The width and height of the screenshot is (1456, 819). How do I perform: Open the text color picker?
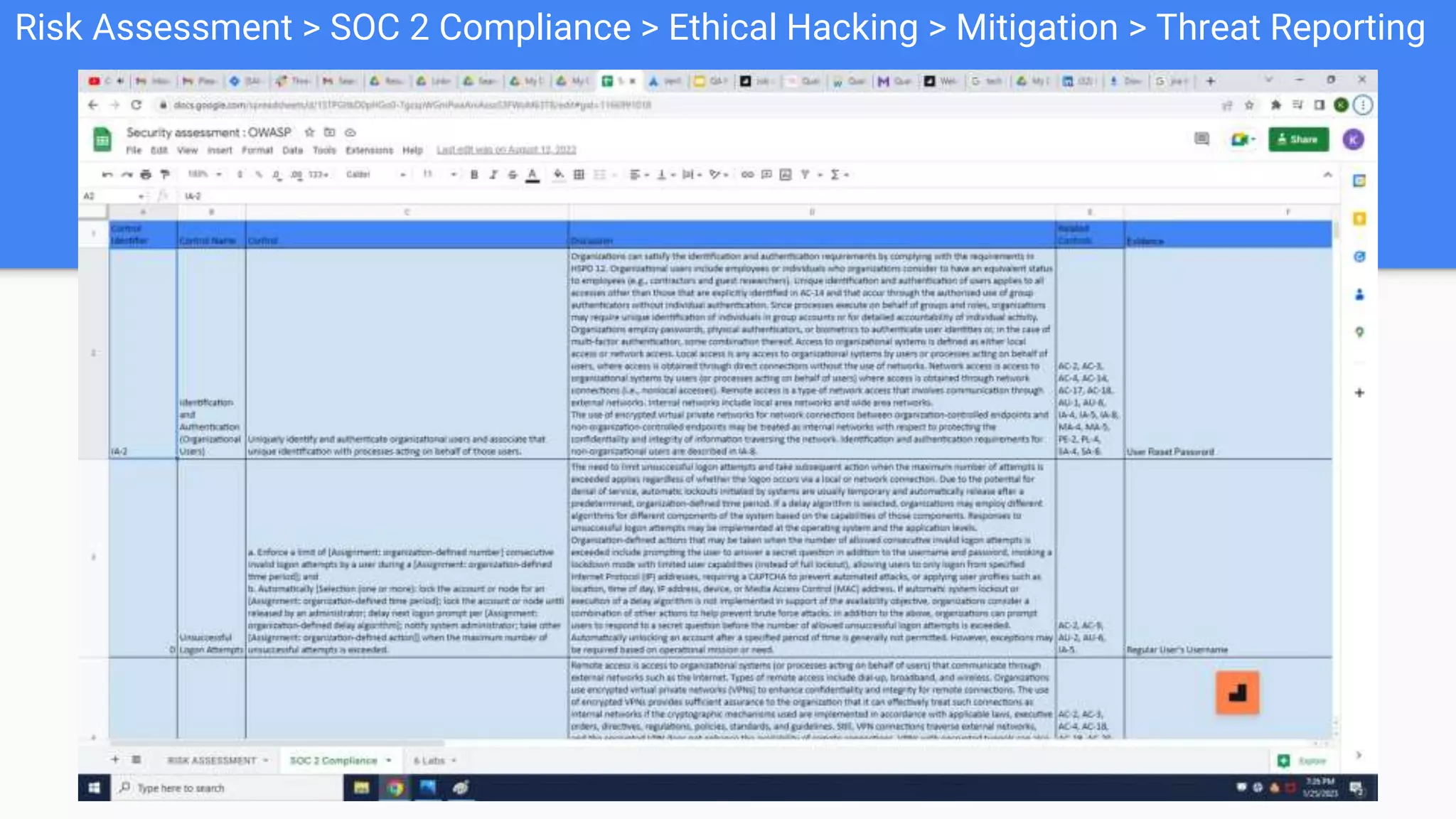pos(532,175)
